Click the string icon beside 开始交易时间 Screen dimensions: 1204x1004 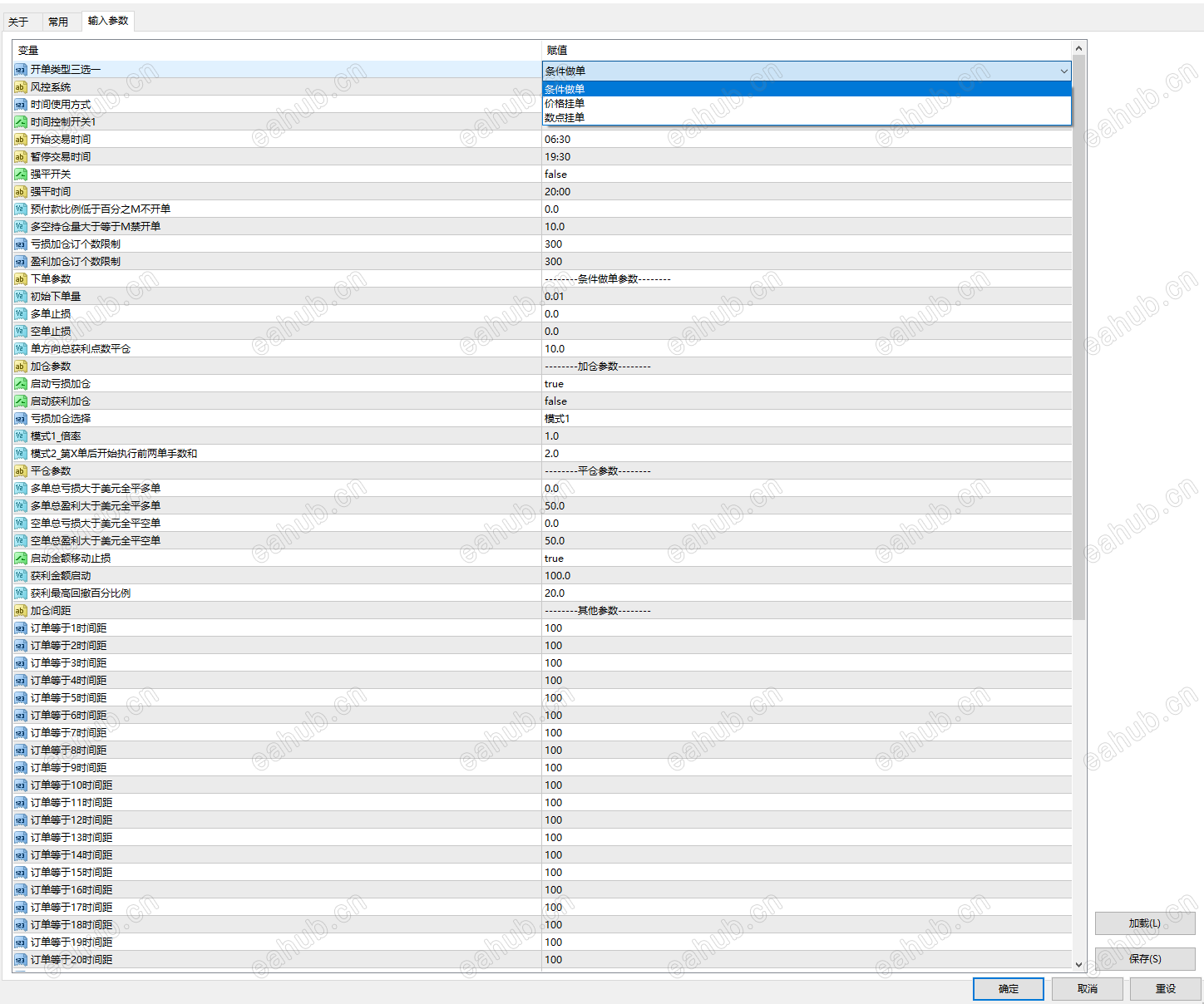[x=21, y=140]
